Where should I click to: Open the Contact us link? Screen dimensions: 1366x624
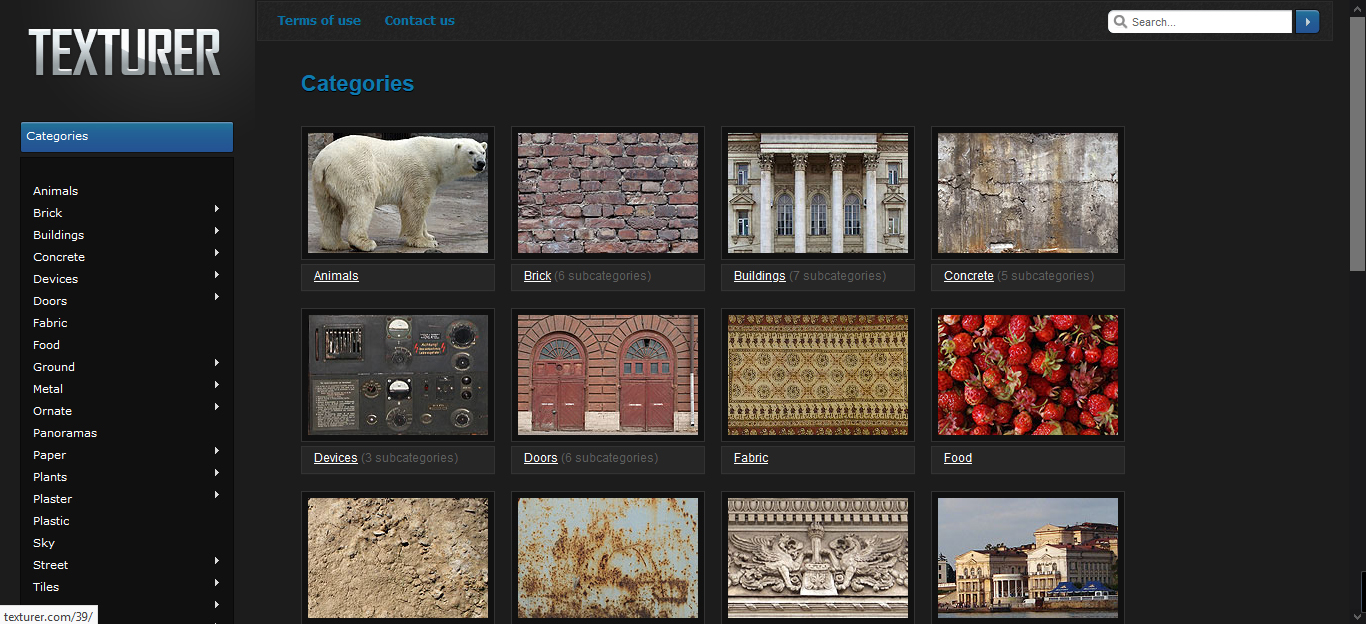(419, 20)
